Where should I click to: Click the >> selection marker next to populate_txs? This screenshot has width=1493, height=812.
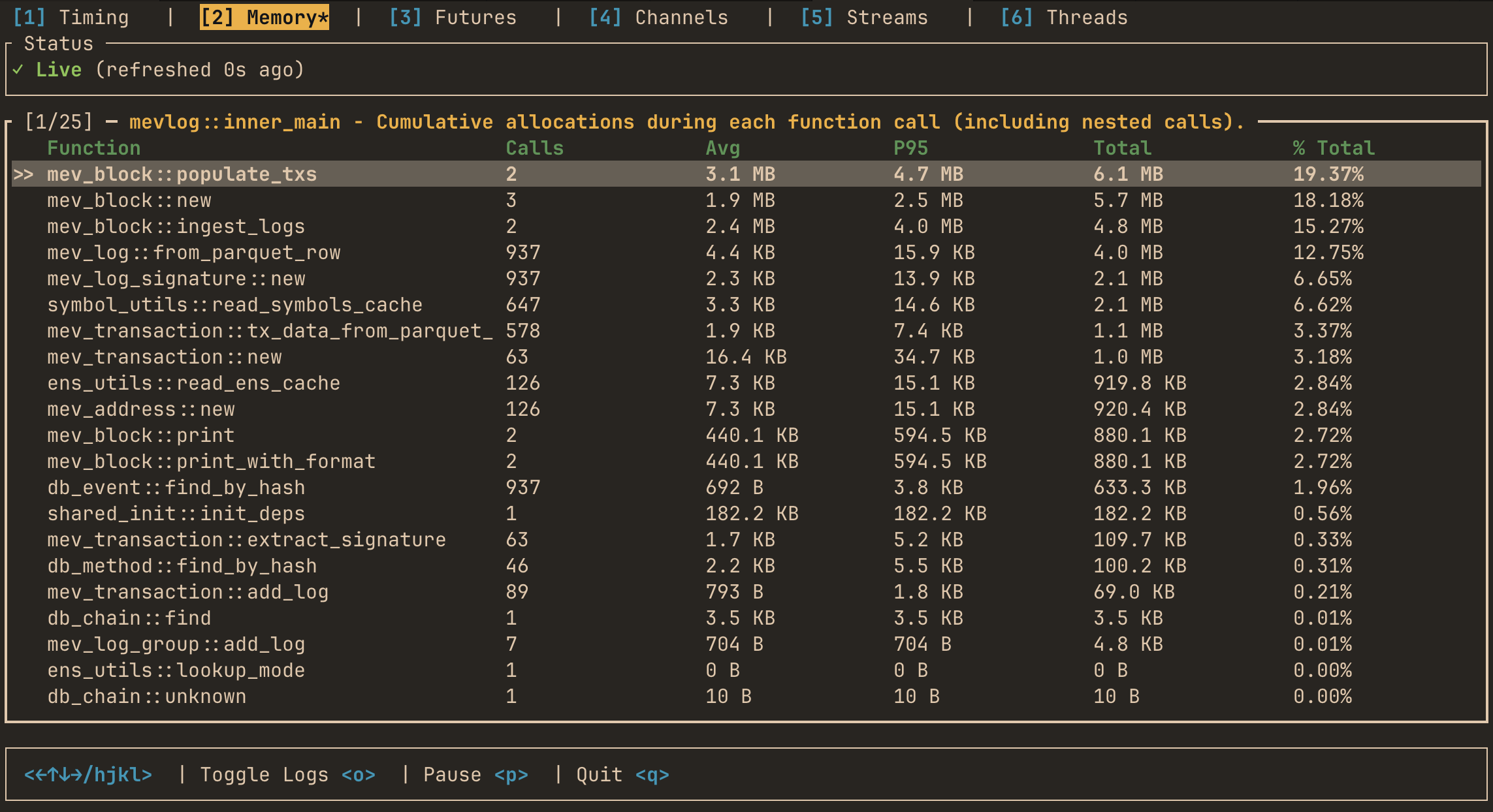click(x=24, y=174)
